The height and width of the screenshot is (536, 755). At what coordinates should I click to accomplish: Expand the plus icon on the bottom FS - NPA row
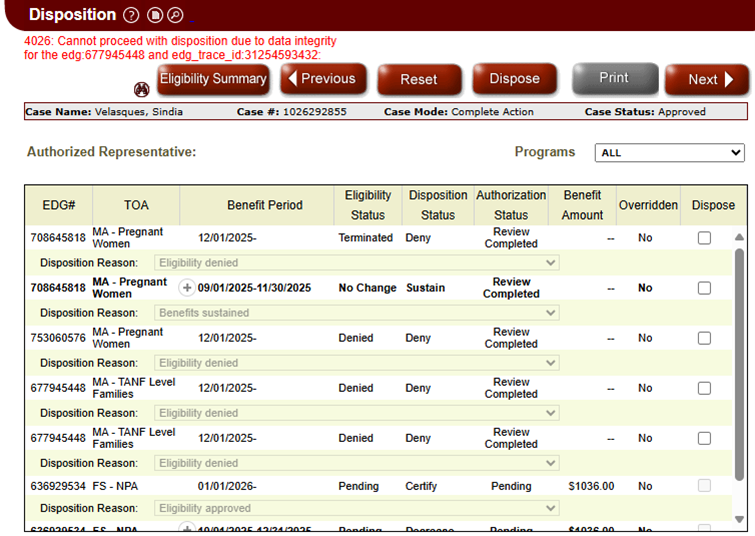[x=186, y=529]
